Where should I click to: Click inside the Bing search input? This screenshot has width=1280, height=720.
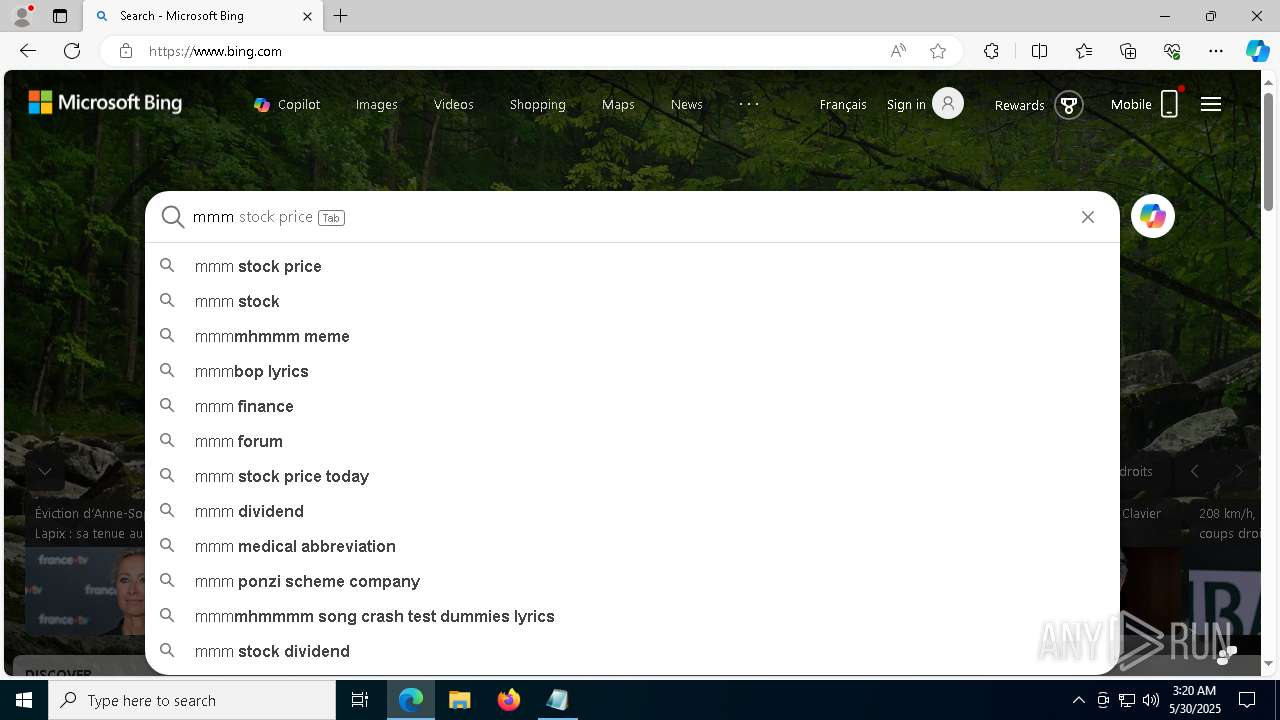pos(630,217)
